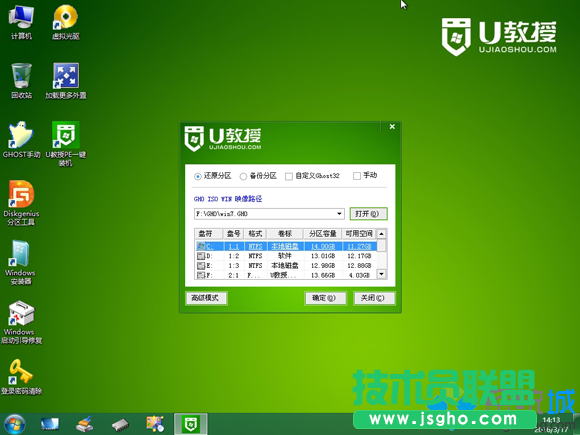The image size is (580, 435).
Task: Click the 打开(O) button
Action: pos(368,214)
